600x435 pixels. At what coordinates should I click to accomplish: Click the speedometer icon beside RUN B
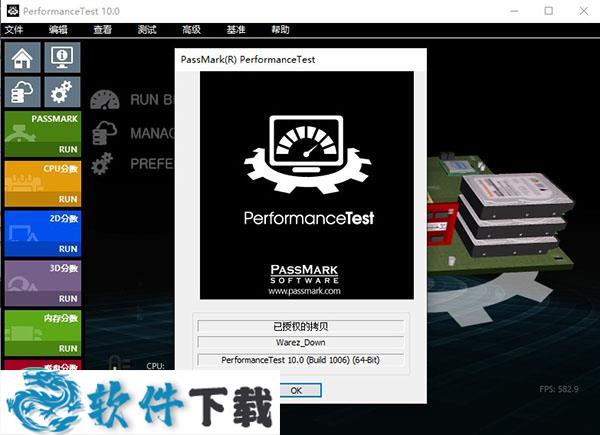point(105,100)
